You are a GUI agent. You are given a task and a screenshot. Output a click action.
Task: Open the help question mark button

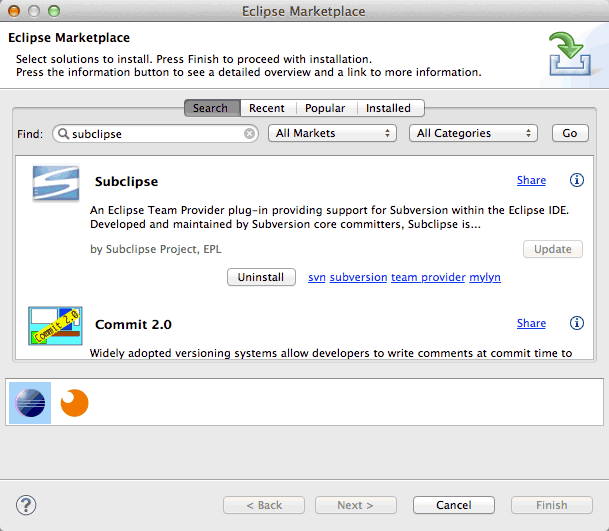[x=26, y=505]
